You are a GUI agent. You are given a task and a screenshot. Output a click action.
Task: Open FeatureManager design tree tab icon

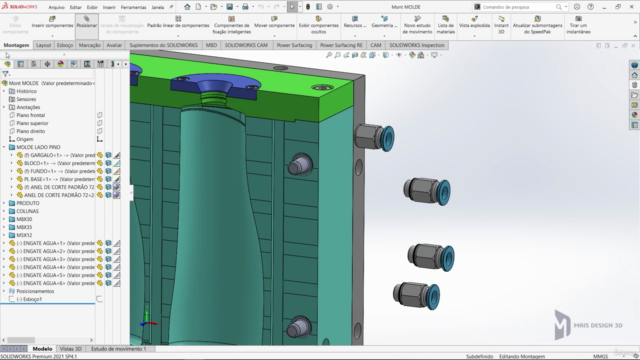pyautogui.click(x=7, y=64)
